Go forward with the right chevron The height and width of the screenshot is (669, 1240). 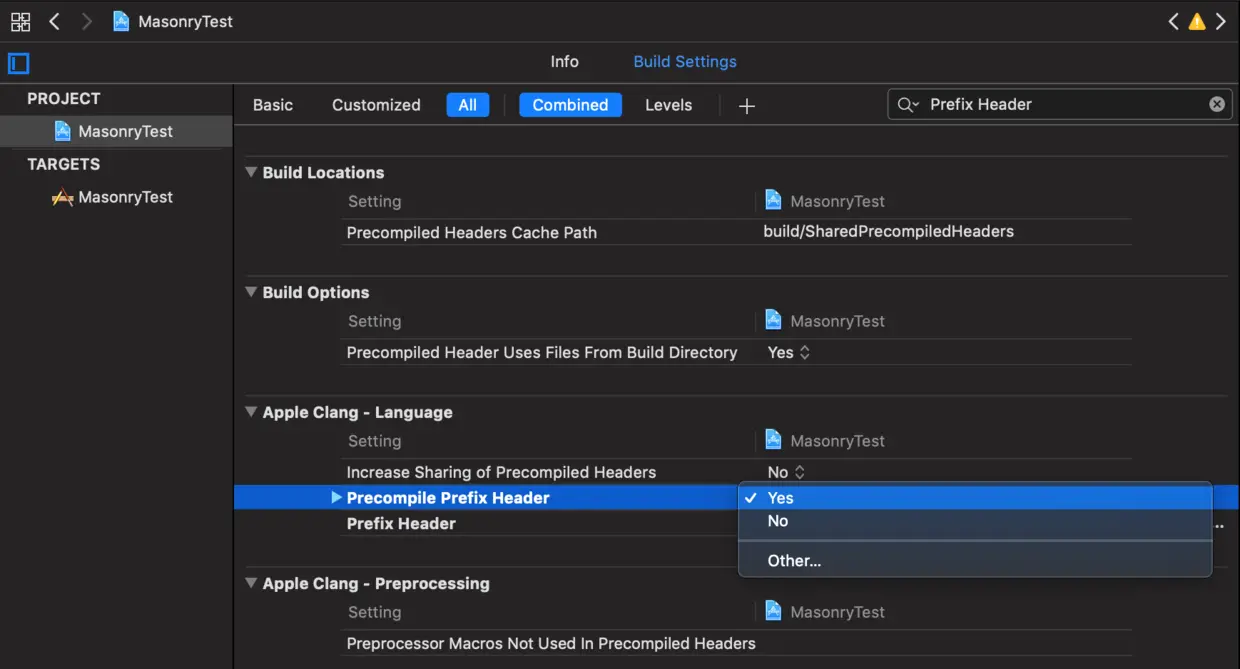pyautogui.click(x=87, y=21)
